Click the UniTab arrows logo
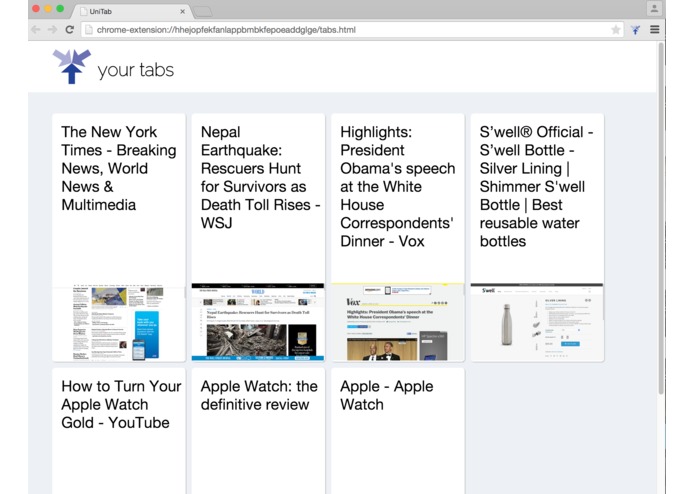The width and height of the screenshot is (695, 494). coord(71,66)
